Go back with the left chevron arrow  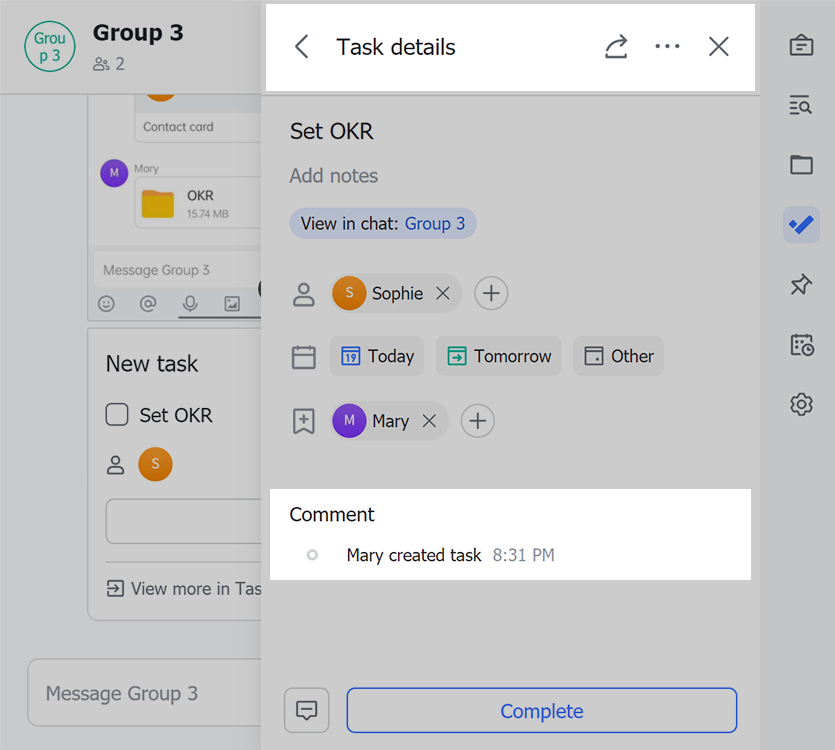pos(301,46)
